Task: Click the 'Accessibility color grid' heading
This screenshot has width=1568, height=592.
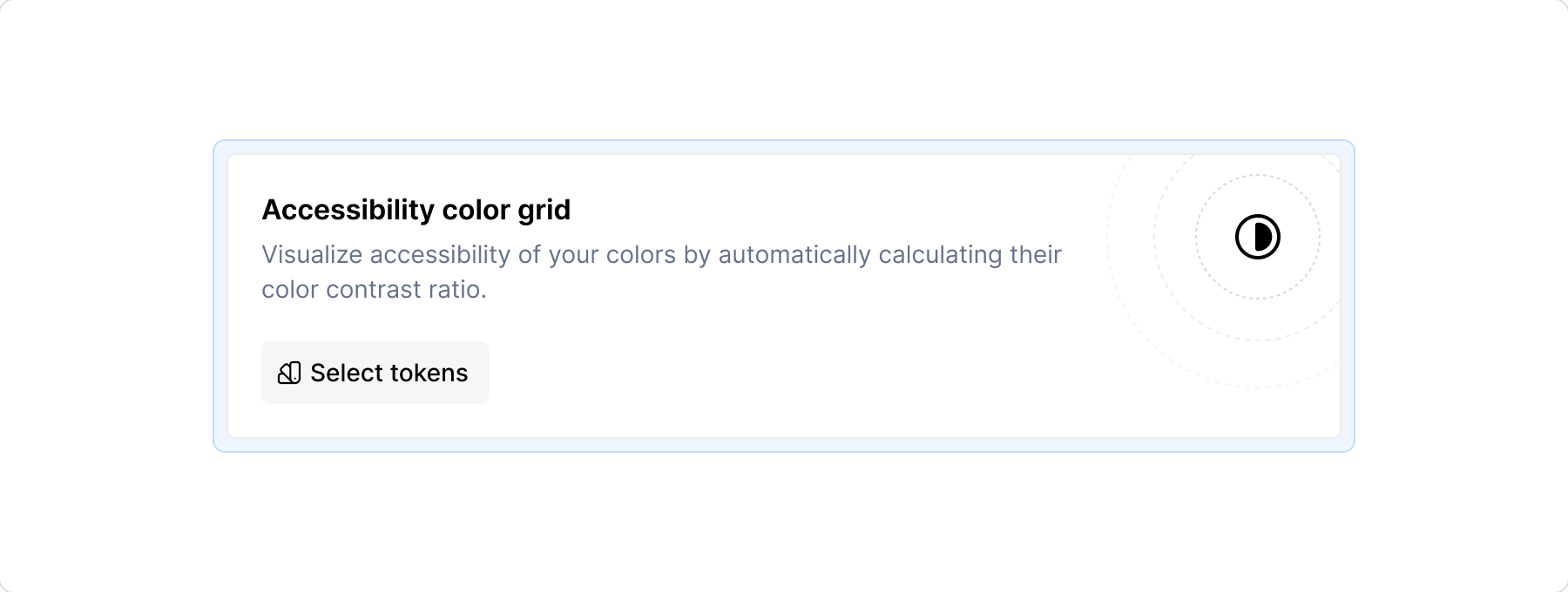Action: click(x=416, y=209)
